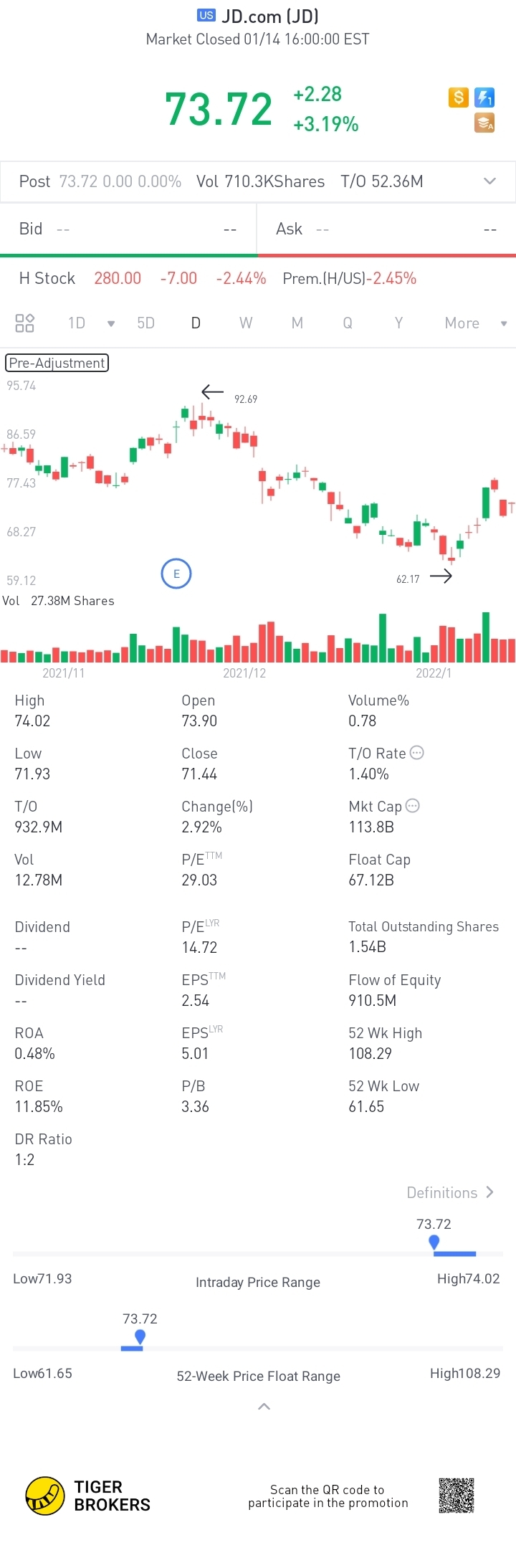Open the Definitions link

click(x=450, y=1192)
